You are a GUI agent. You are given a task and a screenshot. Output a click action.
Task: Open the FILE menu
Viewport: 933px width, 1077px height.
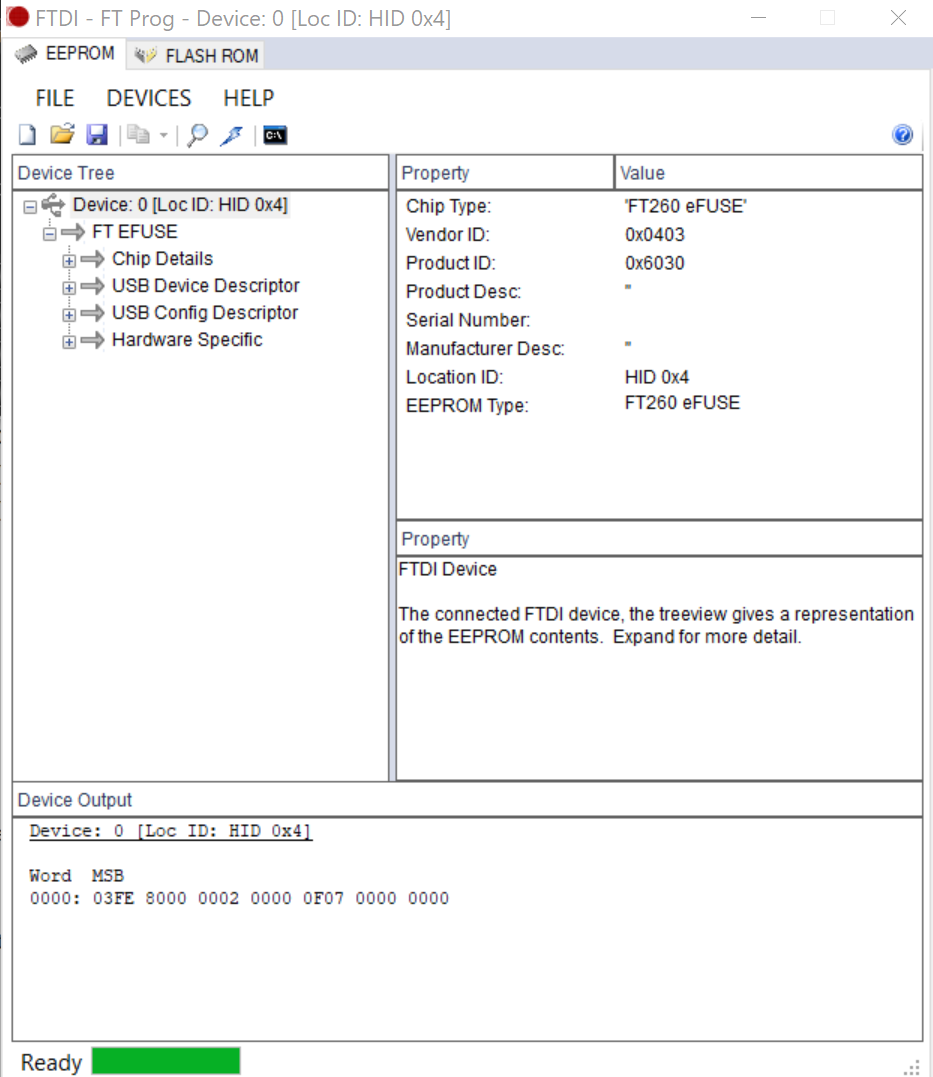coord(54,98)
